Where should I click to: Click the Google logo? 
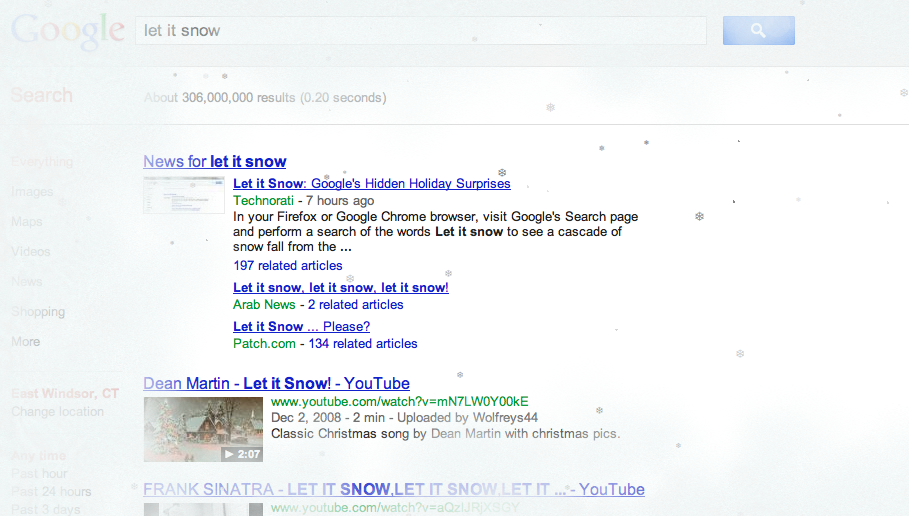pyautogui.click(x=68, y=31)
